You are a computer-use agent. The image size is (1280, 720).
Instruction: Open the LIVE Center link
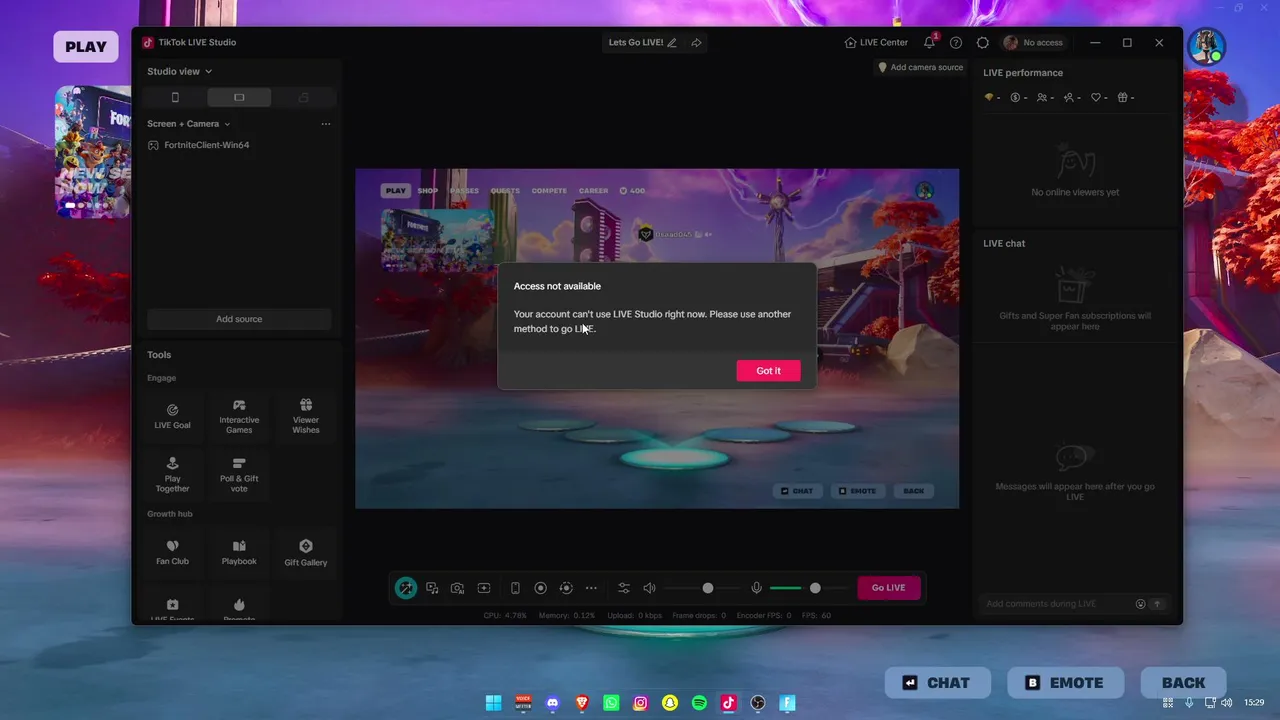coord(876,43)
